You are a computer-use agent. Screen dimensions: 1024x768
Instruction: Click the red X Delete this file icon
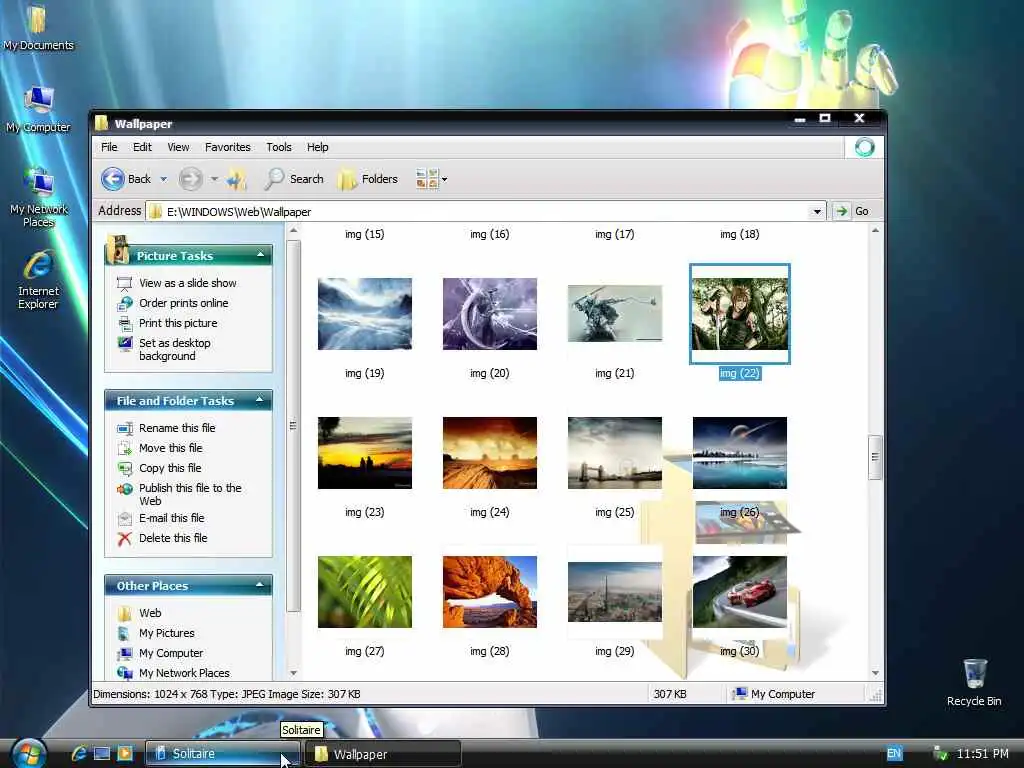[x=124, y=539]
